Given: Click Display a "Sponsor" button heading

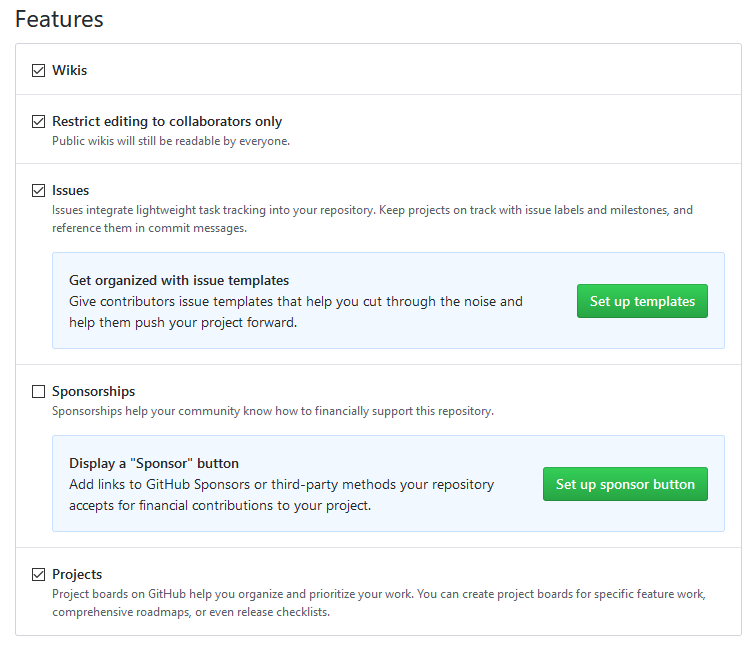Looking at the screenshot, I should click(154, 463).
